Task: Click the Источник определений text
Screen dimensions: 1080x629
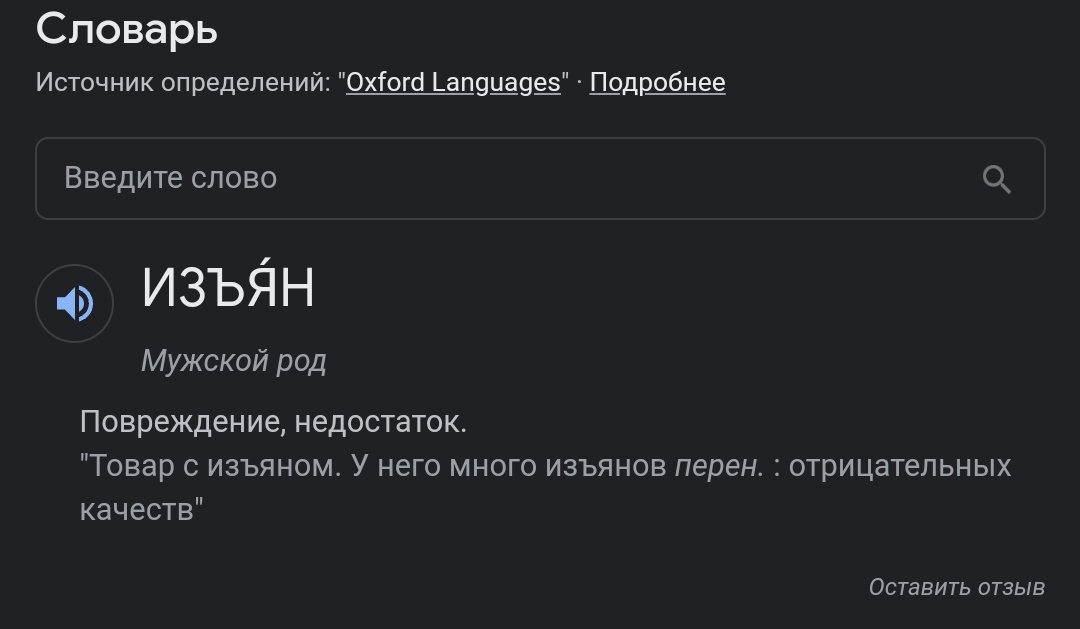Action: click(183, 83)
